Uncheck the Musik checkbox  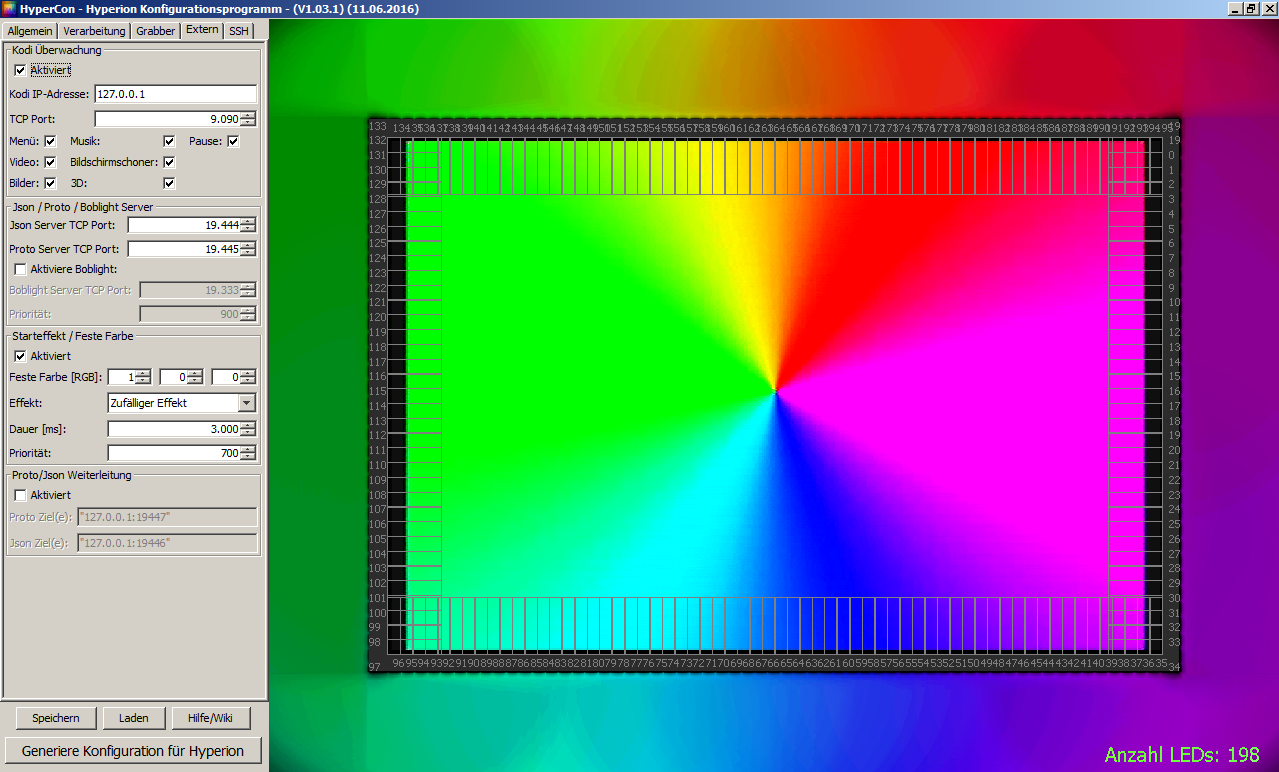169,141
